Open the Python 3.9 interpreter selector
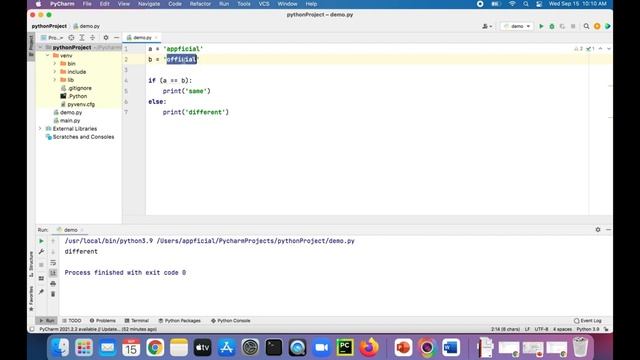 (588, 329)
